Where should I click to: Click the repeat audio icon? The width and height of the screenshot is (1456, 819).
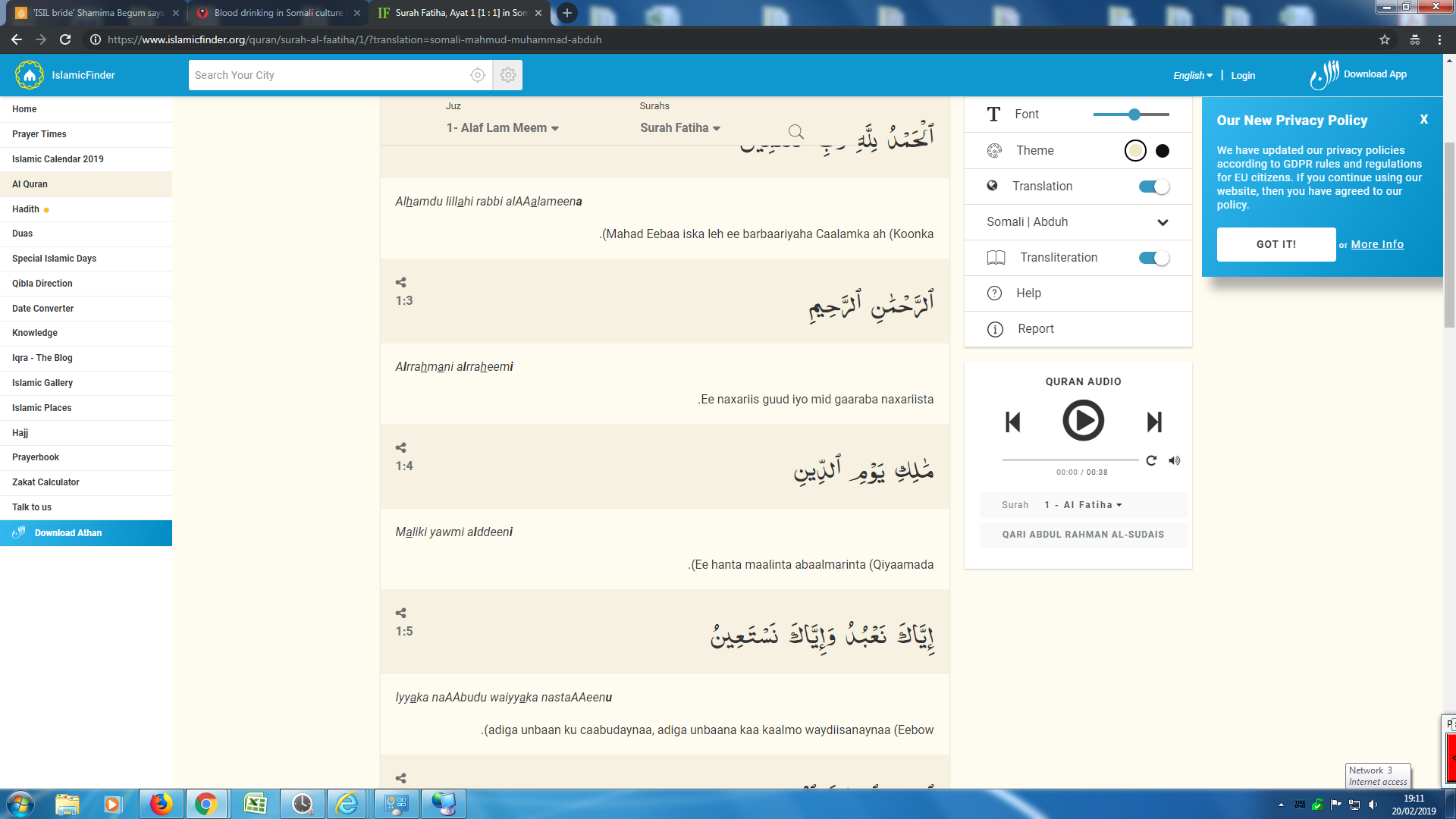[1151, 460]
